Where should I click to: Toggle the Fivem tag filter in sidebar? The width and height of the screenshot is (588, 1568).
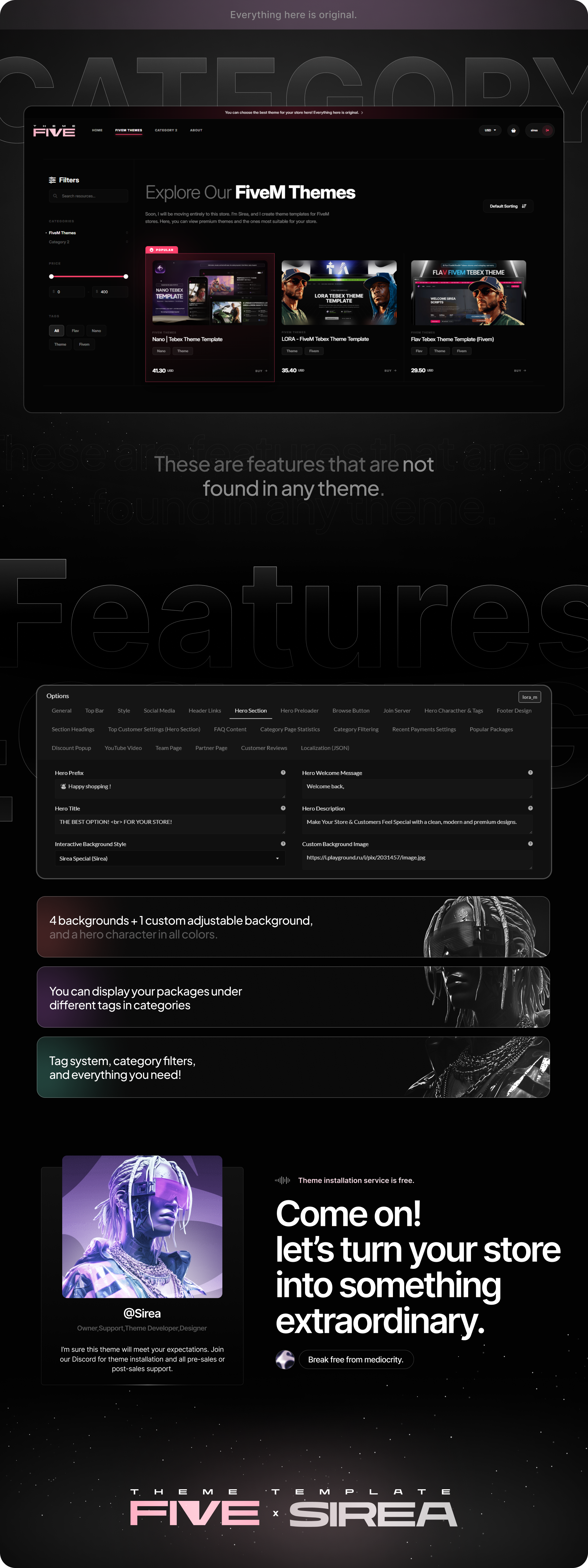tap(85, 344)
